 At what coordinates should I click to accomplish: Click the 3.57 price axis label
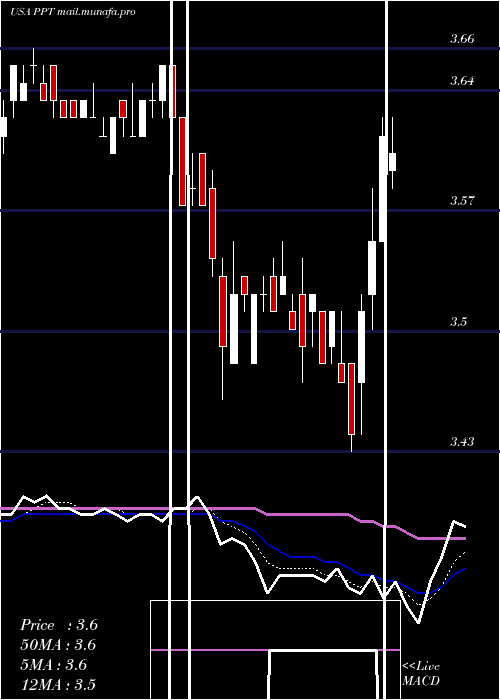462,200
